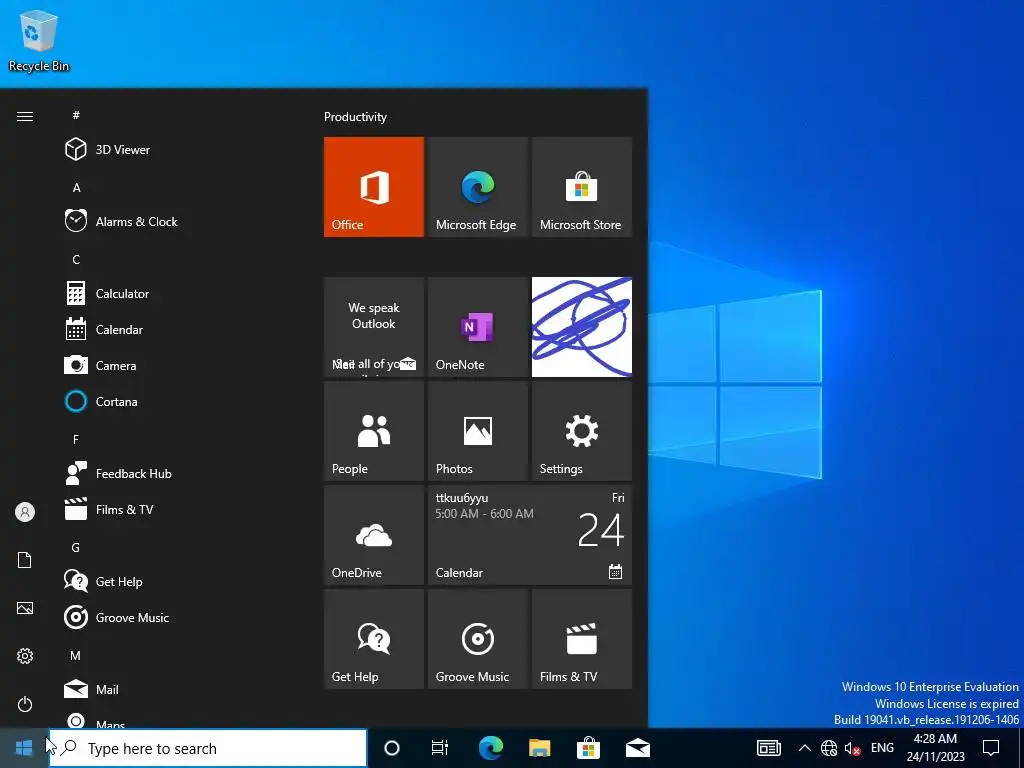This screenshot has height=768, width=1024.
Task: Open Documents from the Start sidebar
Action: pyautogui.click(x=25, y=560)
